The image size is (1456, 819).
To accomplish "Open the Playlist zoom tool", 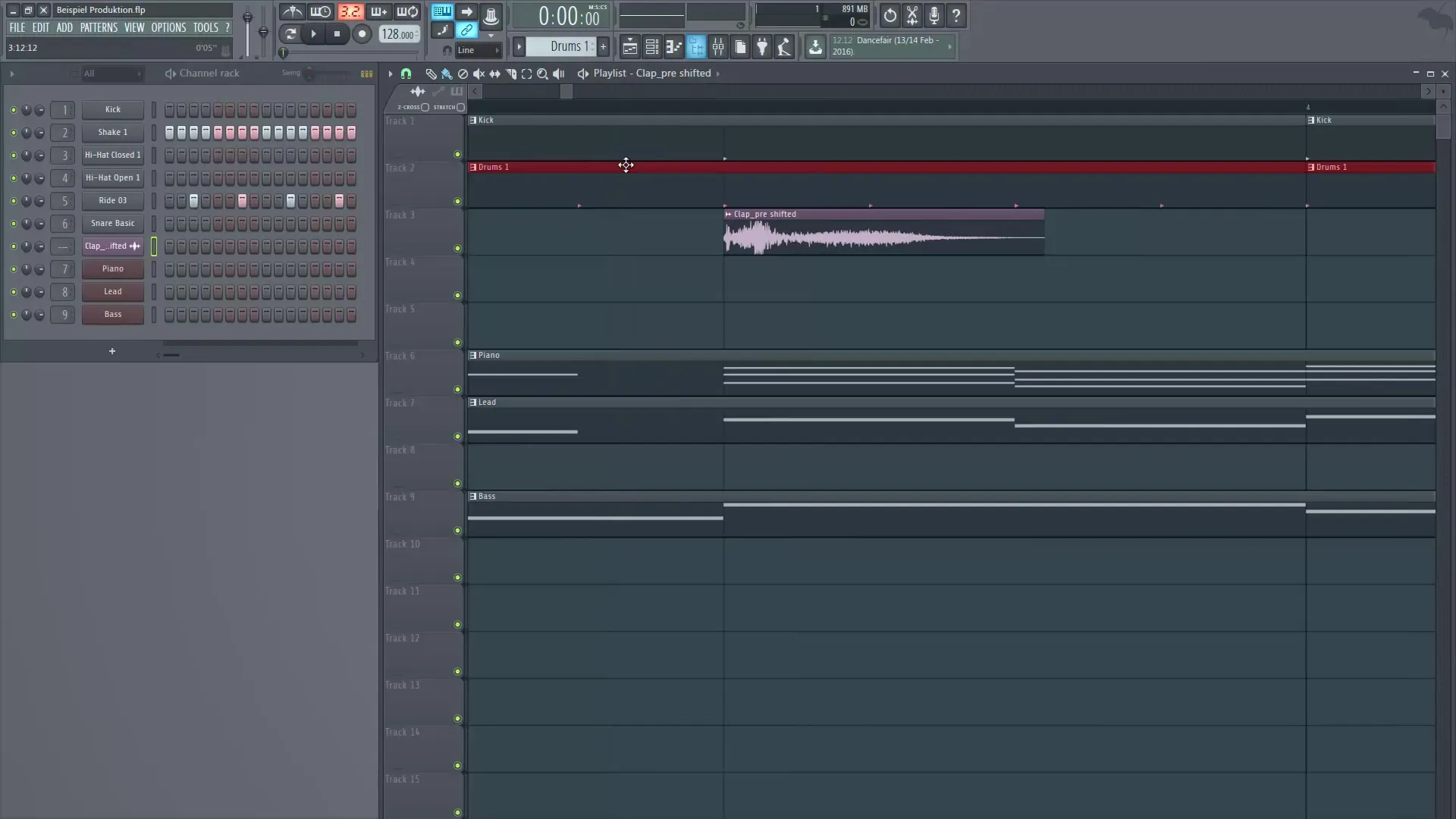I will 543,74.
